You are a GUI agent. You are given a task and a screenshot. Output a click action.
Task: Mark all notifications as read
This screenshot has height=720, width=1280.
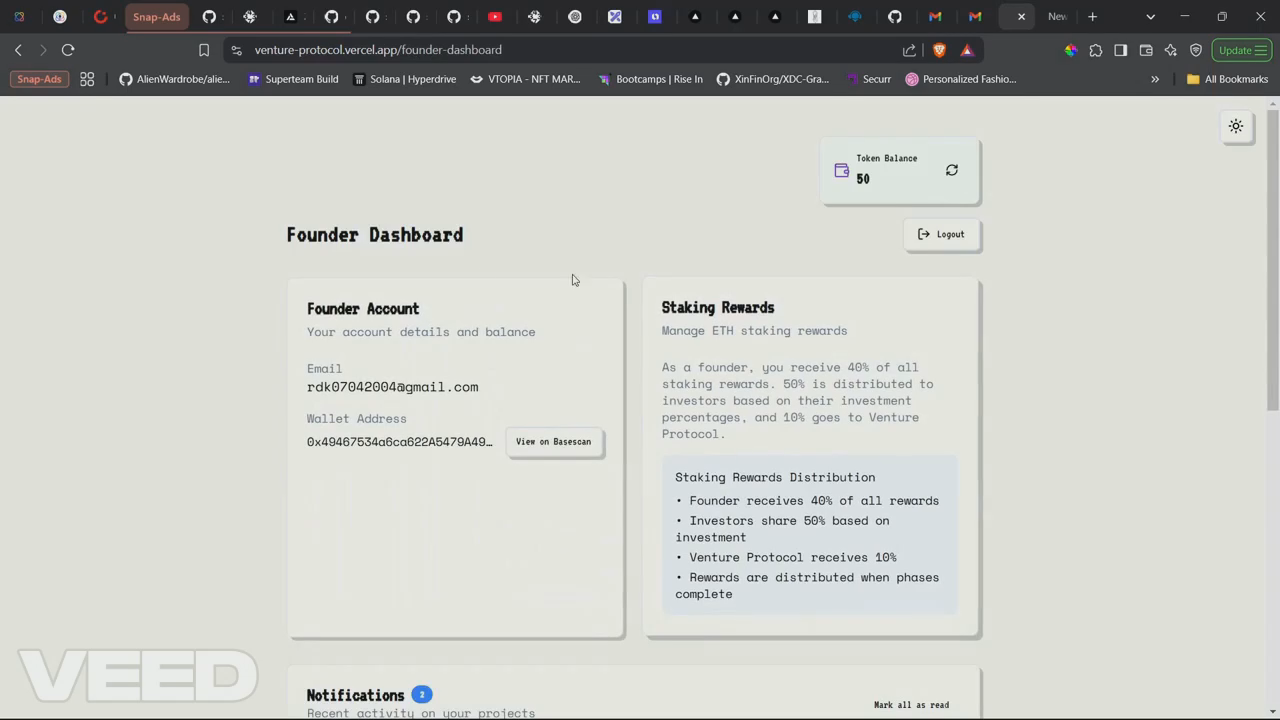pyautogui.click(x=911, y=705)
